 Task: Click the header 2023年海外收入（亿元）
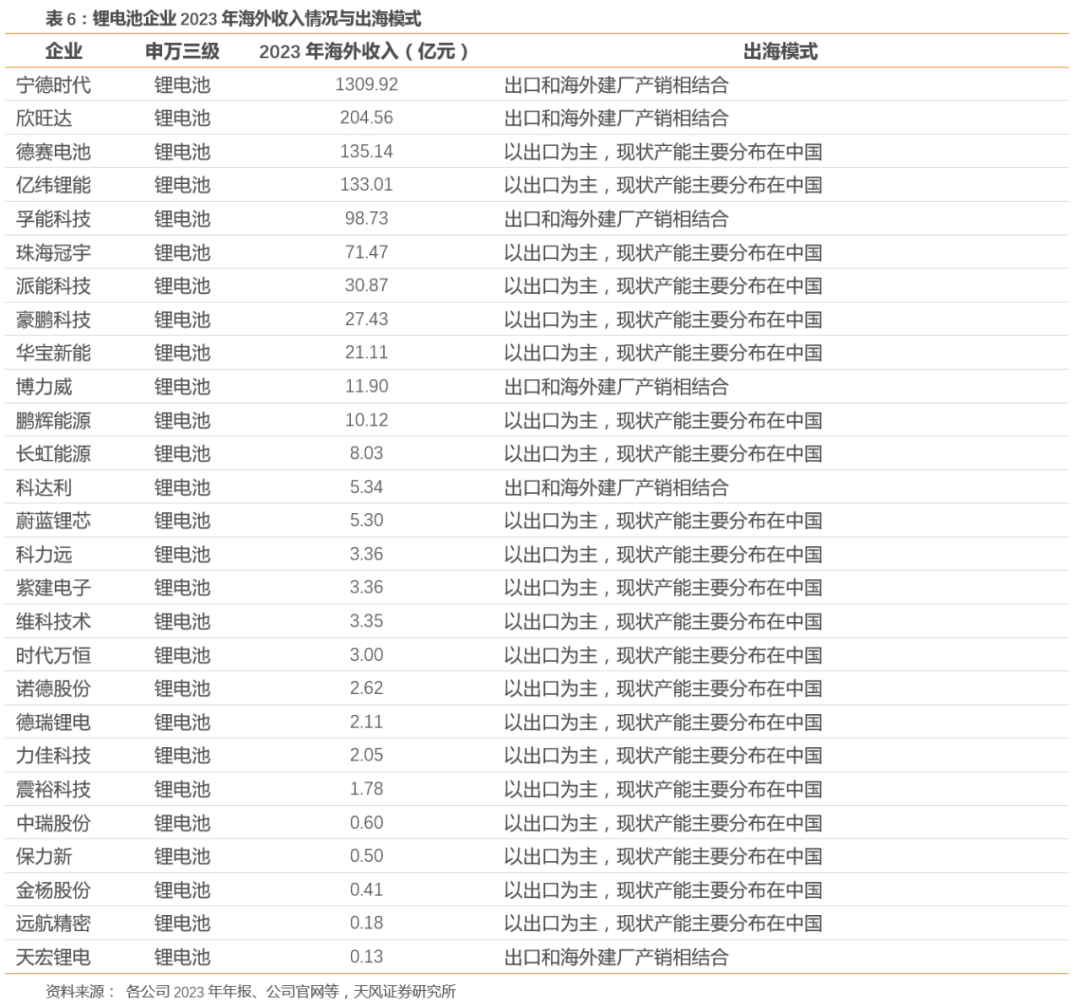(x=364, y=51)
